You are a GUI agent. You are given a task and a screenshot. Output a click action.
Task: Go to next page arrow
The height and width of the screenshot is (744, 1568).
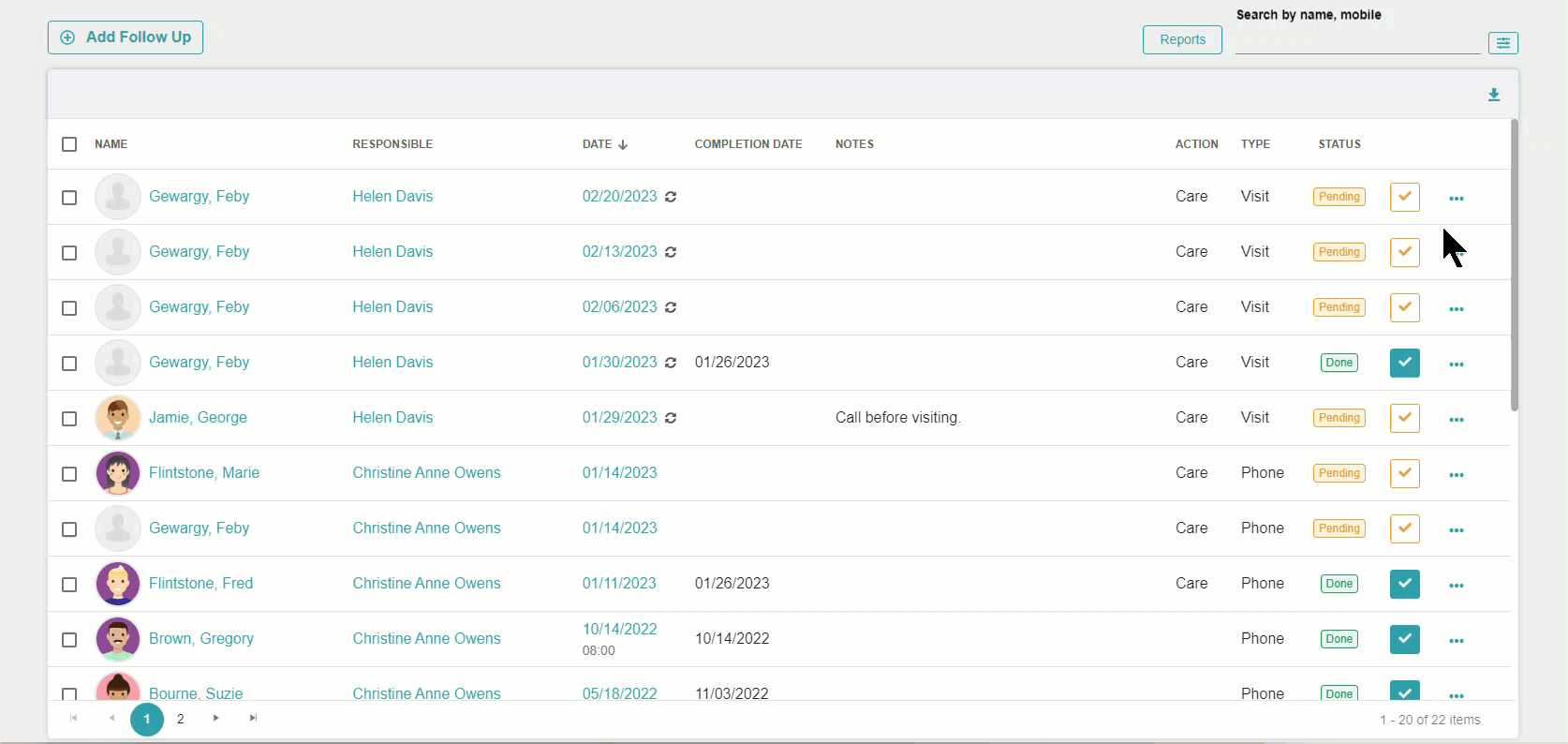216,719
